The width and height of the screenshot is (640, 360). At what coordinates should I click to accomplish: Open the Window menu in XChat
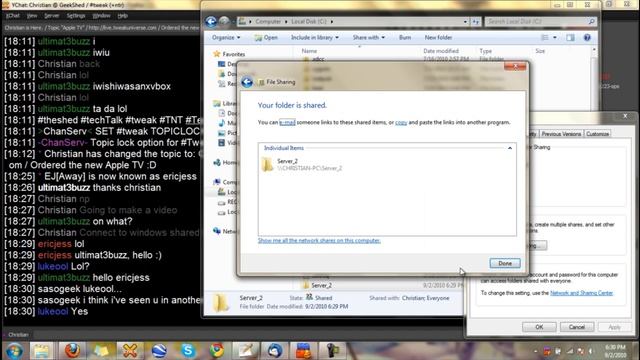pos(101,16)
